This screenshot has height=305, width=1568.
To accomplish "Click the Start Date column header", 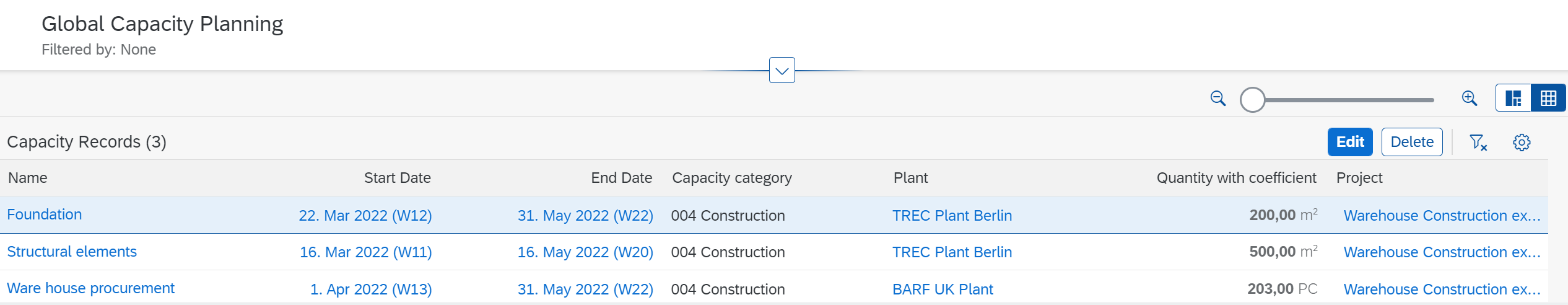I will (397, 178).
